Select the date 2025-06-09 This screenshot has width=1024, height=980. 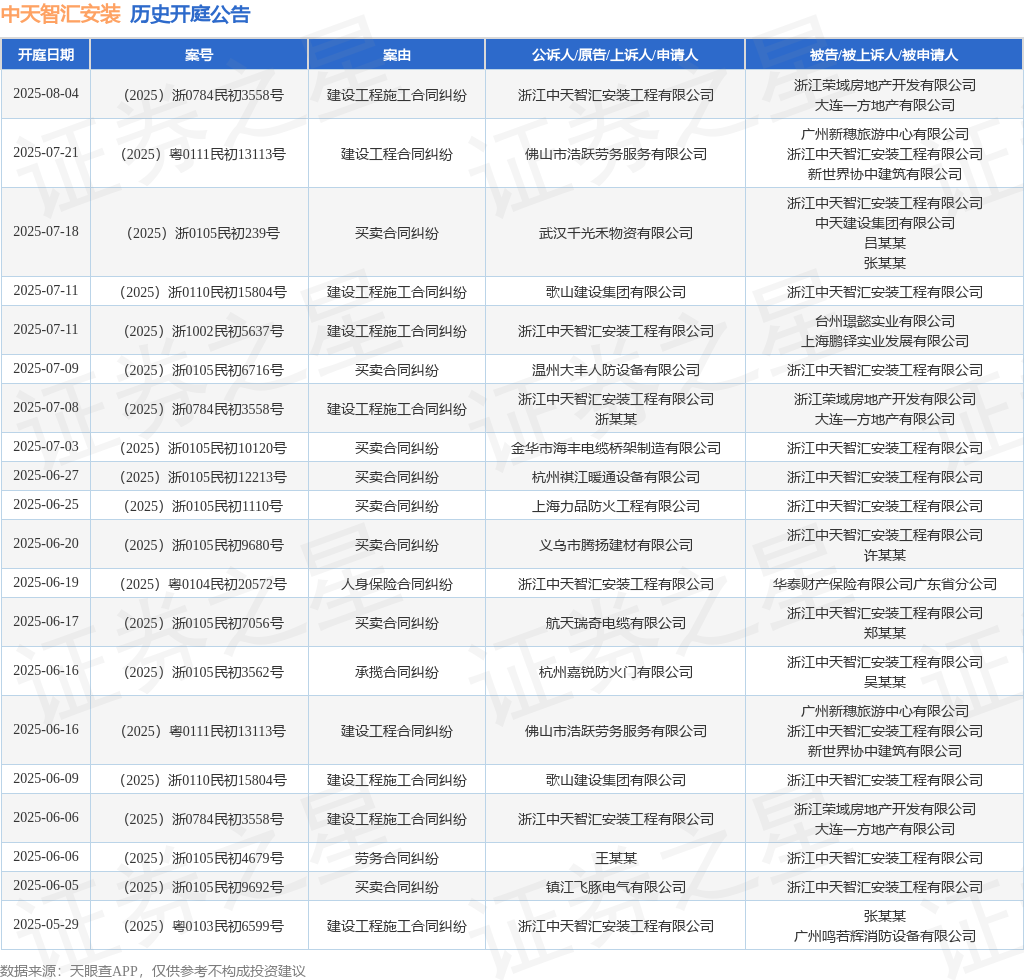(x=46, y=779)
